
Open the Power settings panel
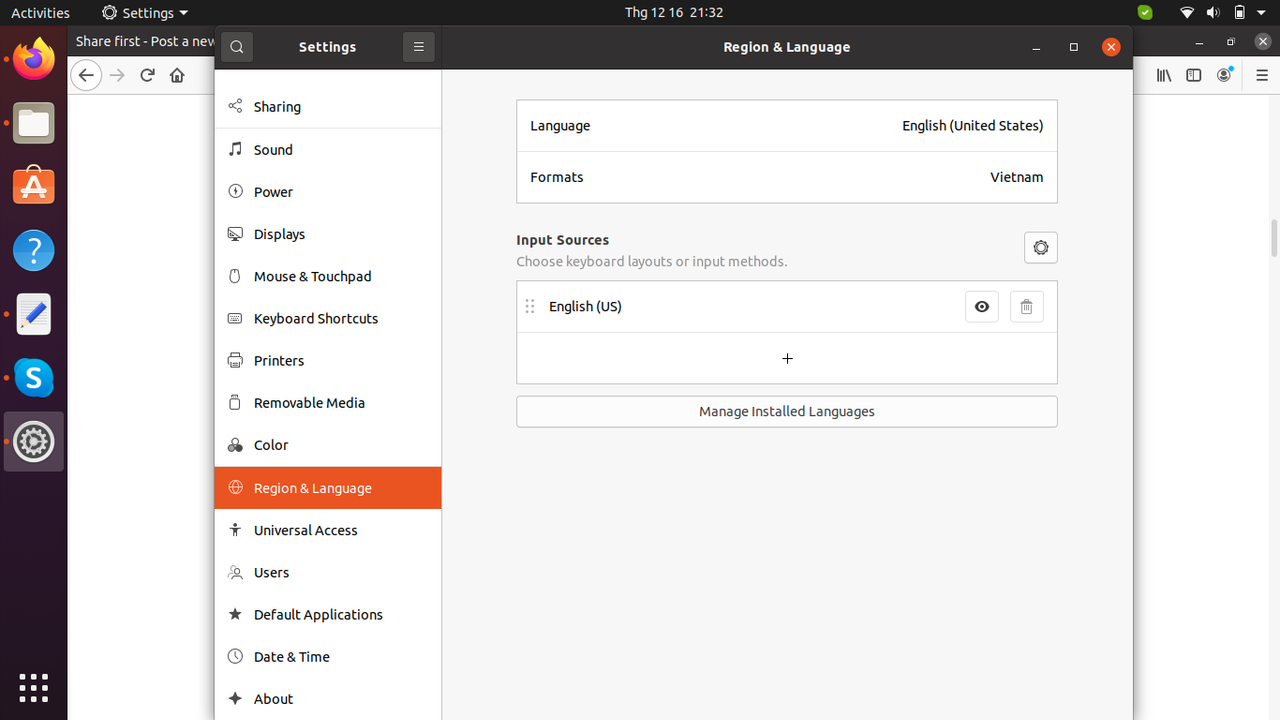pyautogui.click(x=328, y=192)
